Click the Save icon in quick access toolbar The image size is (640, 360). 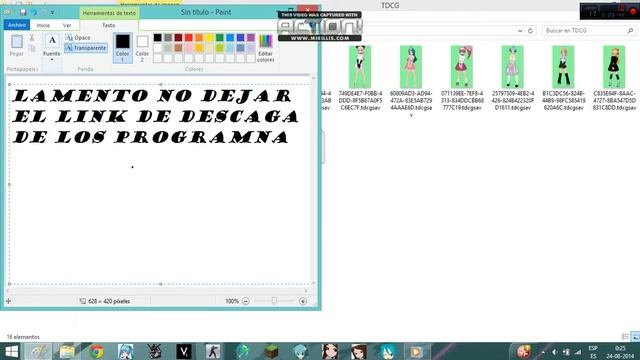pyautogui.click(x=23, y=12)
